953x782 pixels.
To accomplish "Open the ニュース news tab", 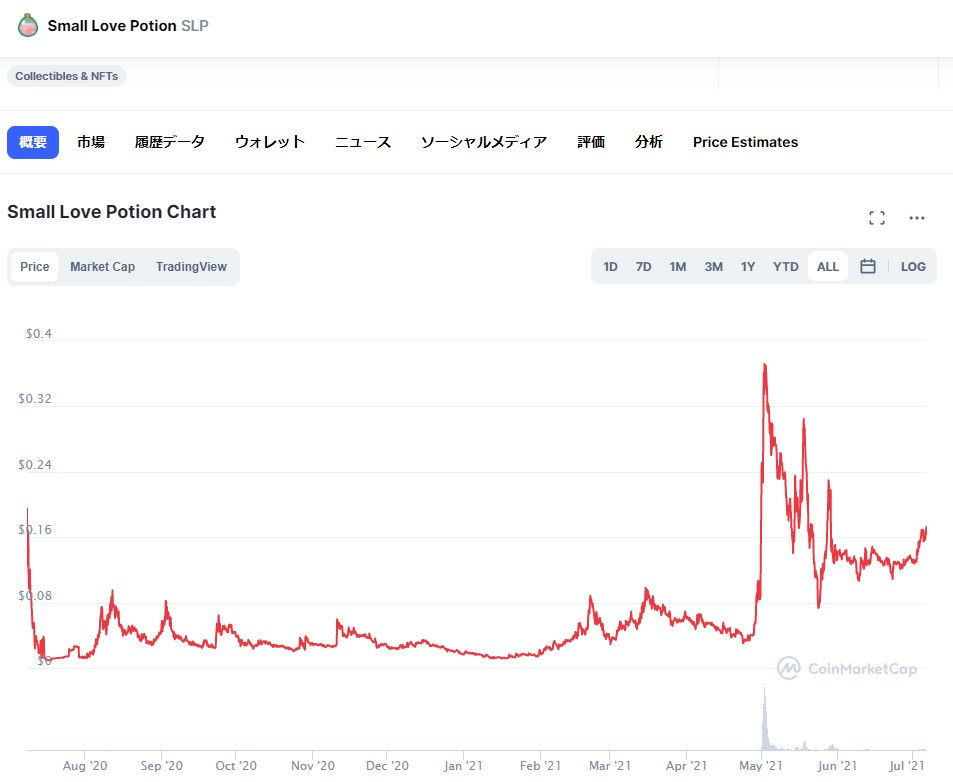I will tap(363, 142).
